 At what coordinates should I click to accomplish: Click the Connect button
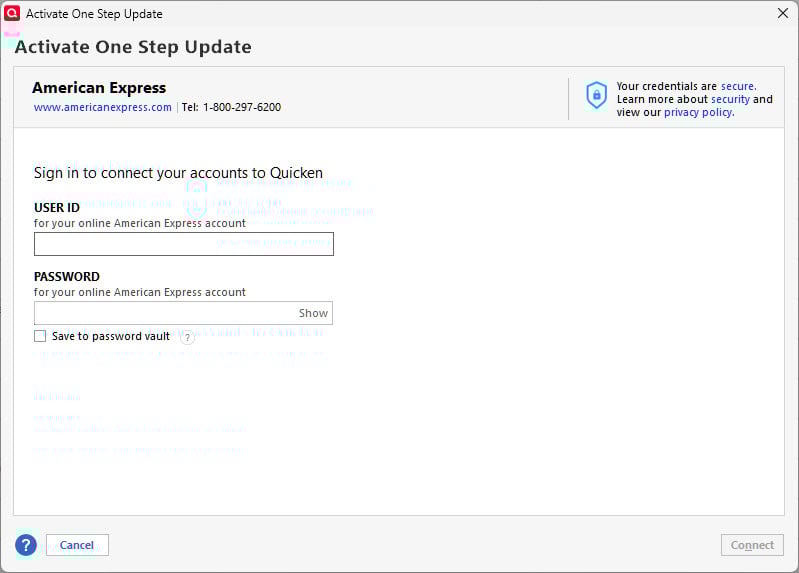752,545
